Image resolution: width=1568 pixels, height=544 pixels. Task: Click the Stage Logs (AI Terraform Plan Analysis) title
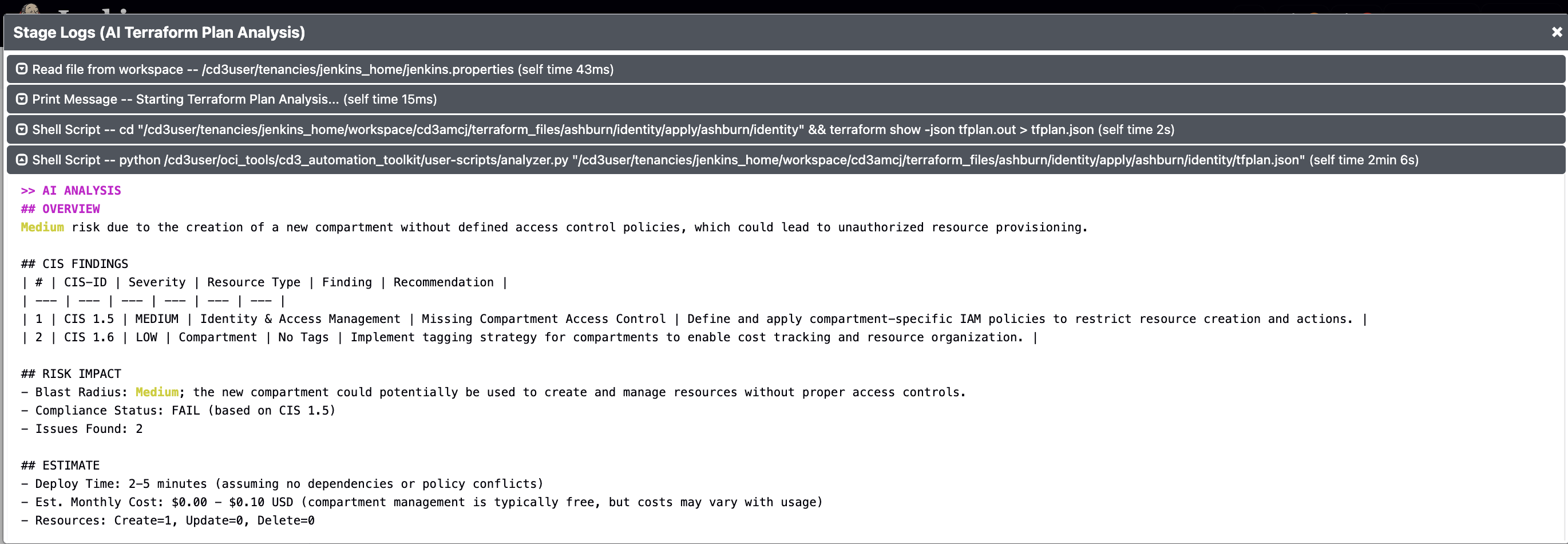pos(159,32)
